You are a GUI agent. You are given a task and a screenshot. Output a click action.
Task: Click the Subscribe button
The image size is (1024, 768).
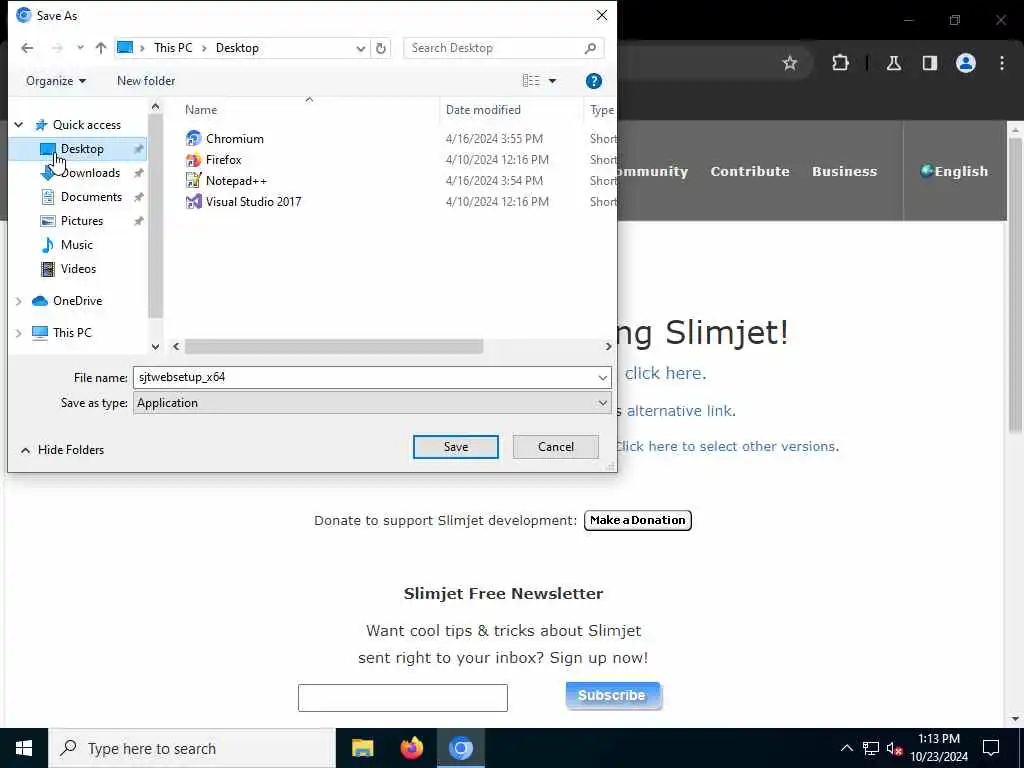pyautogui.click(x=612, y=696)
